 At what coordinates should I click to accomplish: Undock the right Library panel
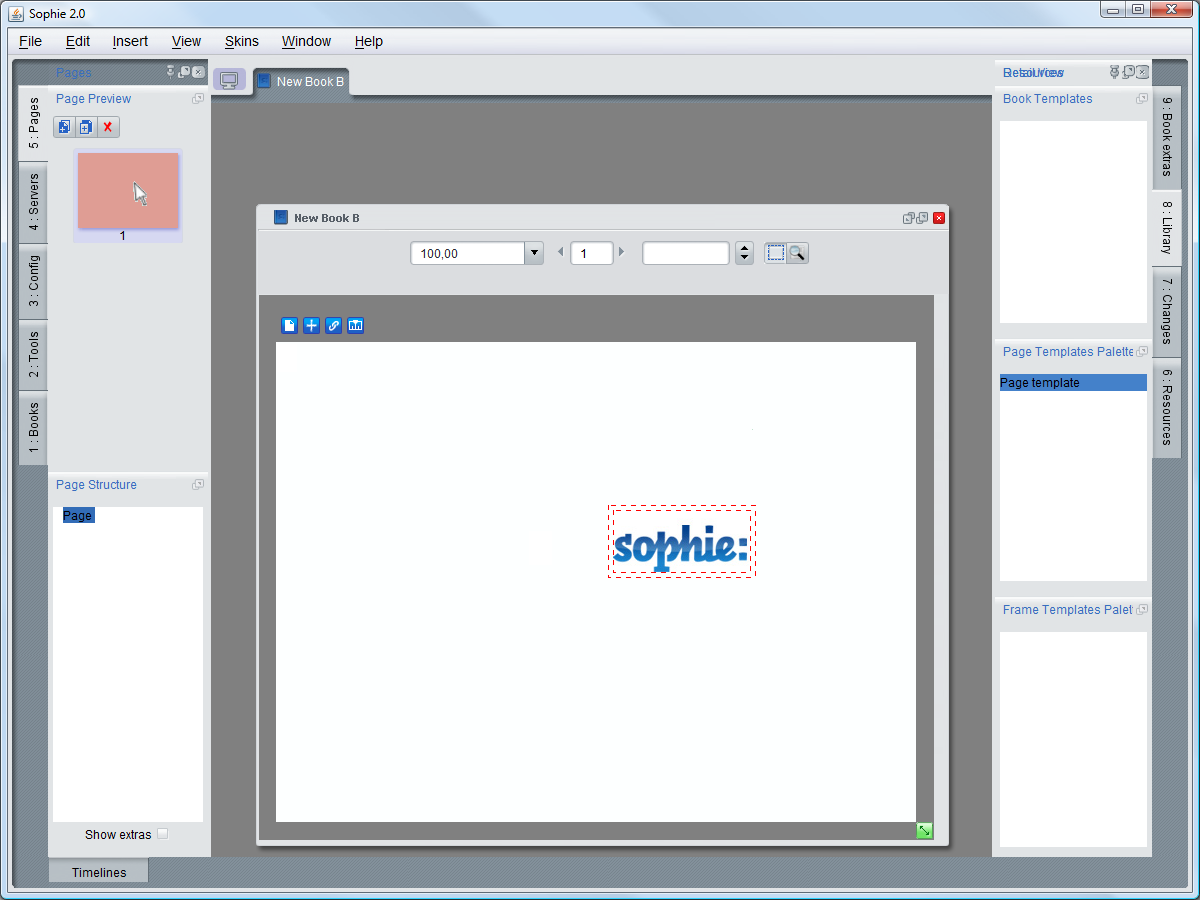1129,72
